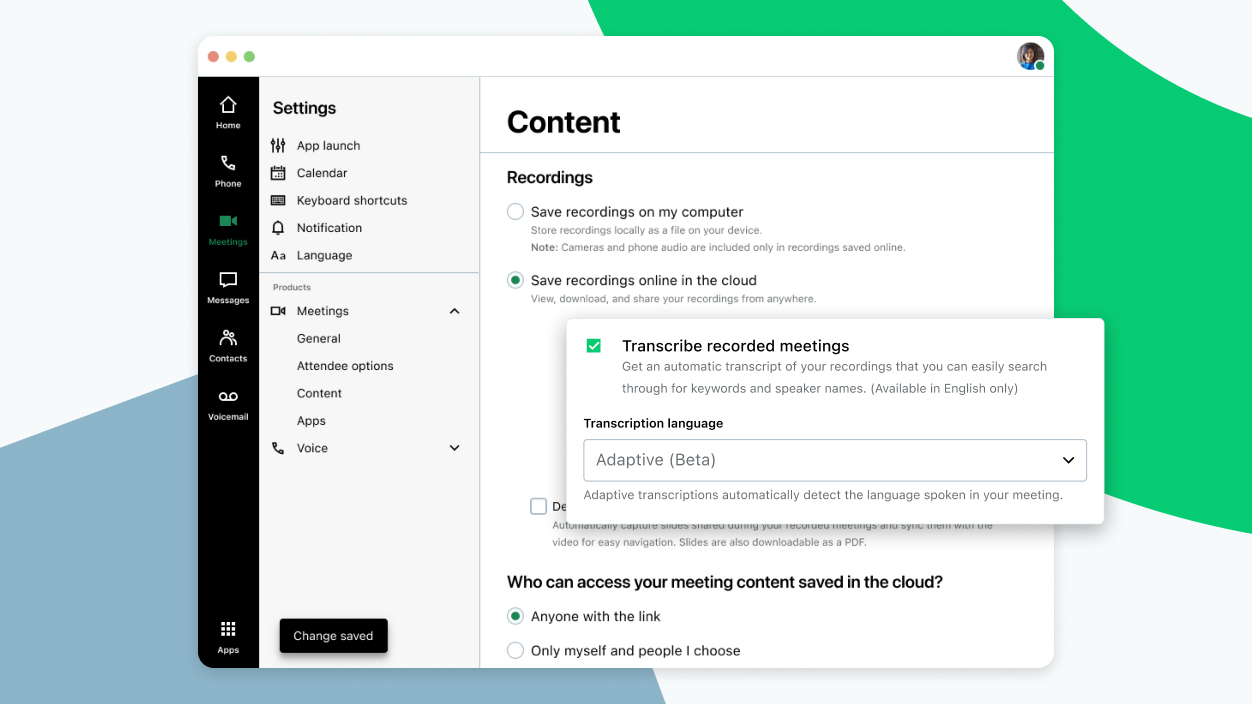Viewport: 1252px width, 704px height.
Task: Select Save recordings on my computer
Action: 515,211
